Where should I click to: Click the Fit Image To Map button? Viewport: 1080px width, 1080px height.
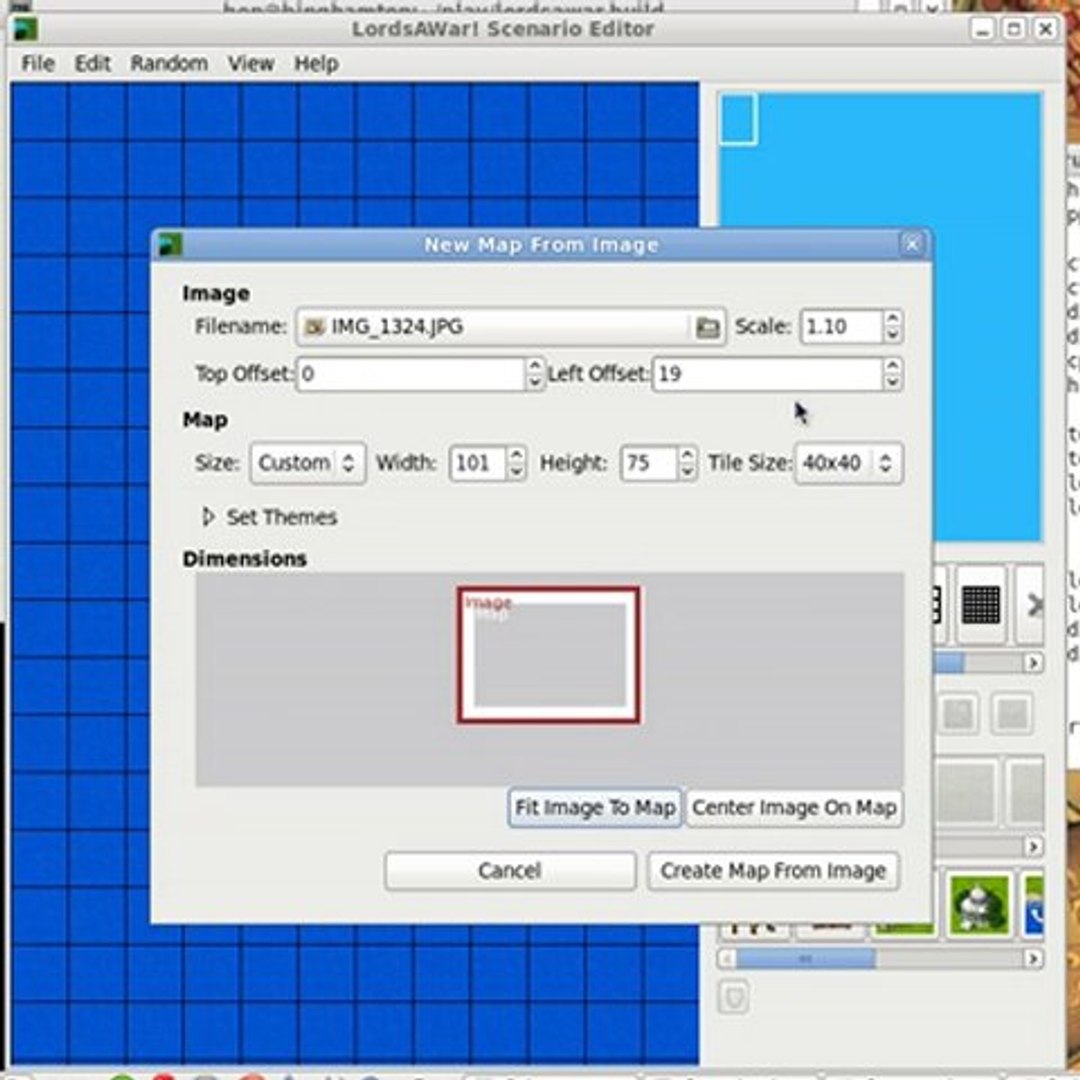coord(595,807)
